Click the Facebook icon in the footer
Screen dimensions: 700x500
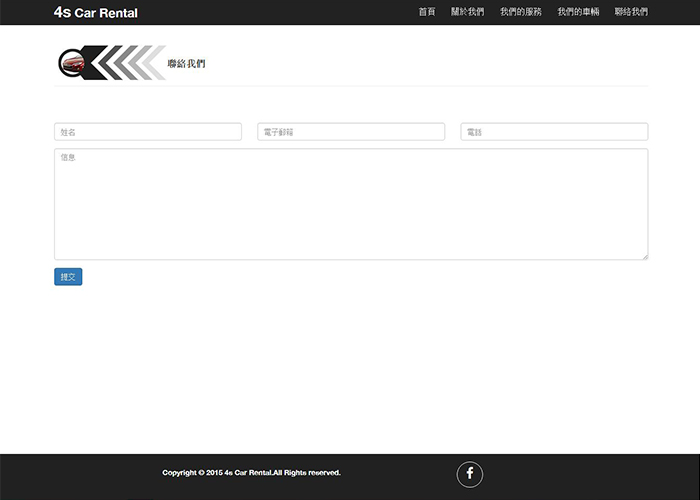point(469,474)
